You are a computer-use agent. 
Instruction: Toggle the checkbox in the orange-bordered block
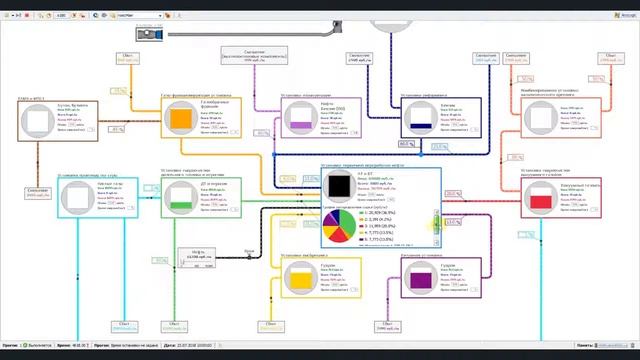tap(235, 132)
